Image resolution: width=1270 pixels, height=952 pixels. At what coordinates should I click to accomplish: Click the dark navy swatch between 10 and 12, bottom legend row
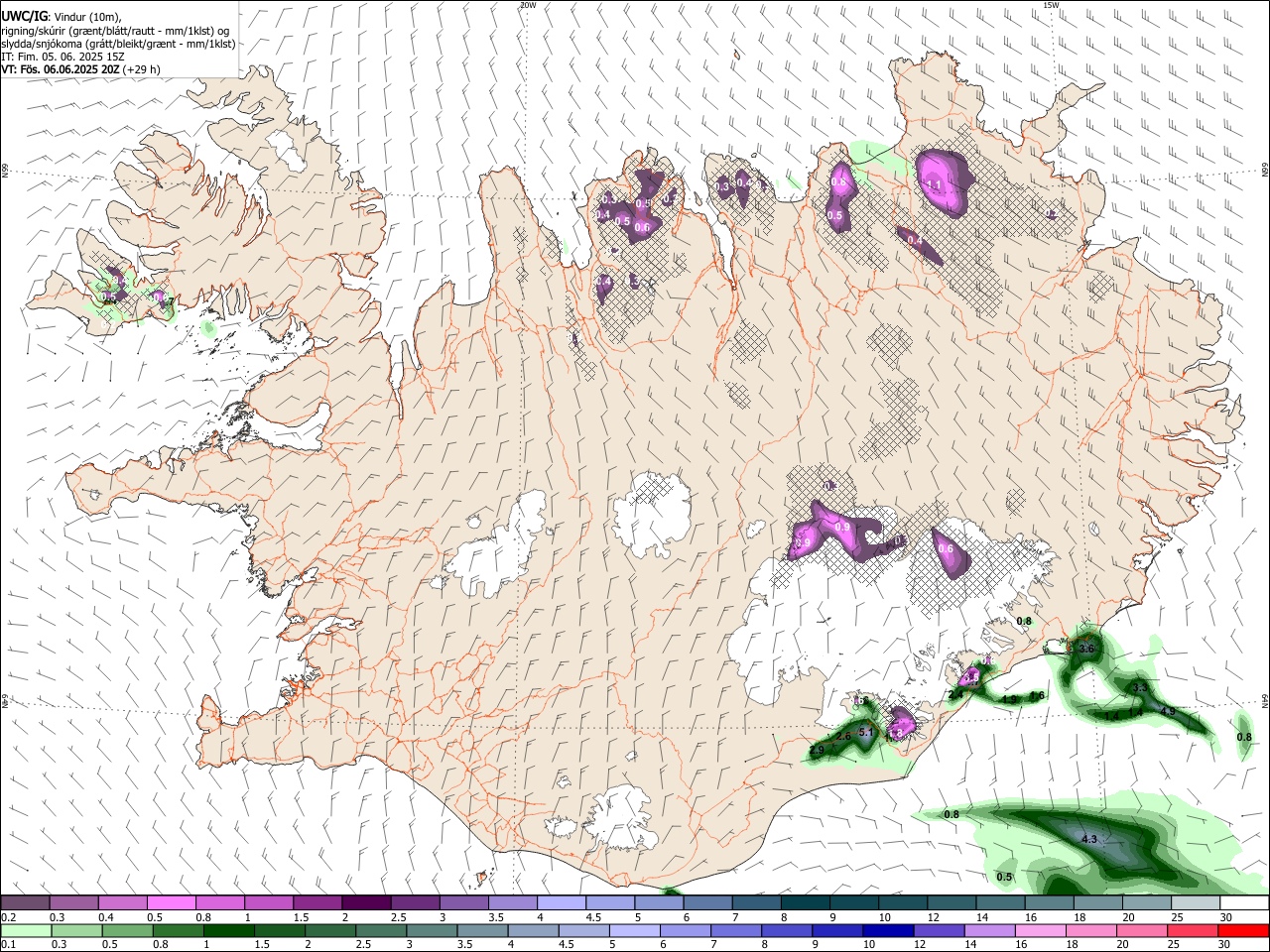click(887, 931)
